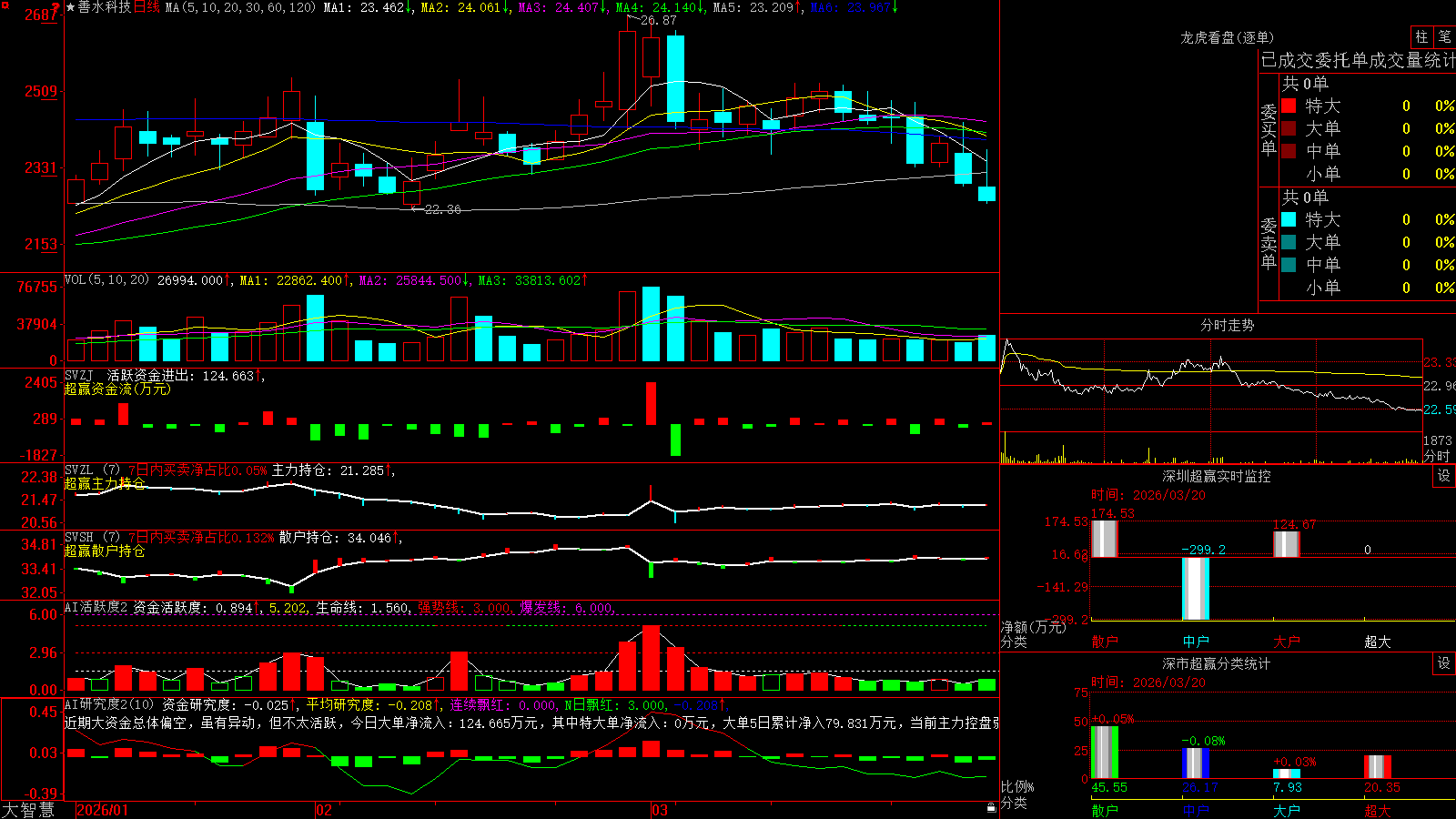Click the 超大 category label in 实时监控

point(1377,642)
